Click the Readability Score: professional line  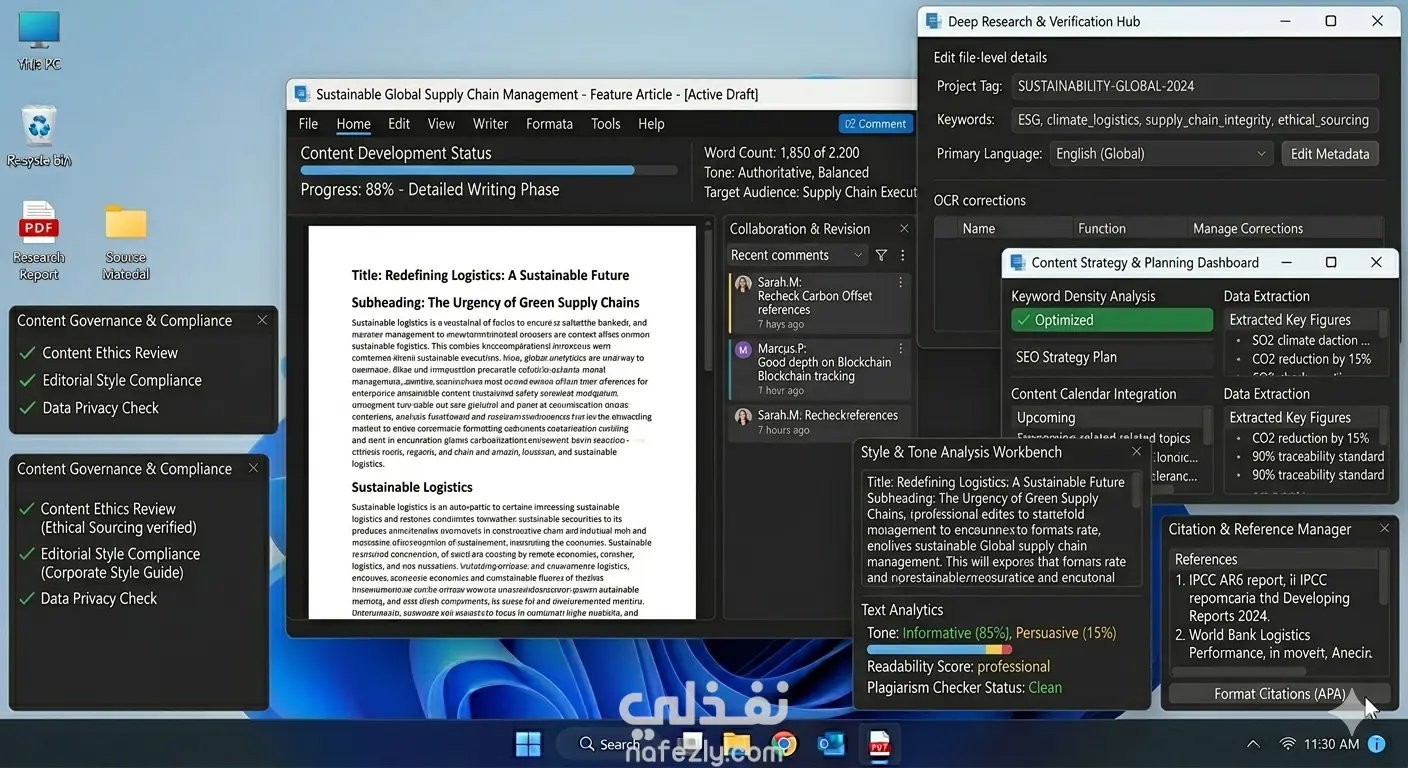958,667
